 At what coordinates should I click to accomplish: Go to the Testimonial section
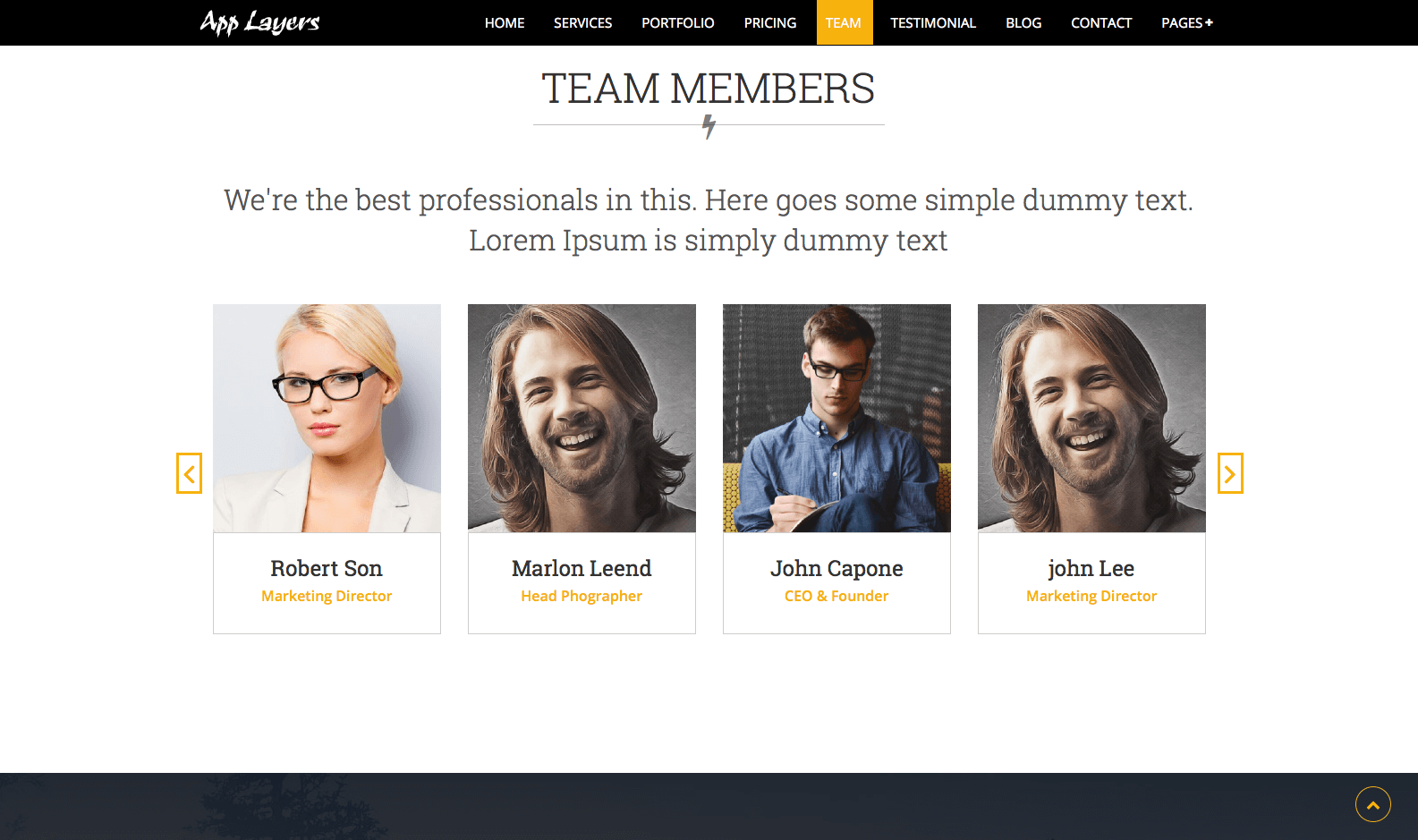click(933, 22)
